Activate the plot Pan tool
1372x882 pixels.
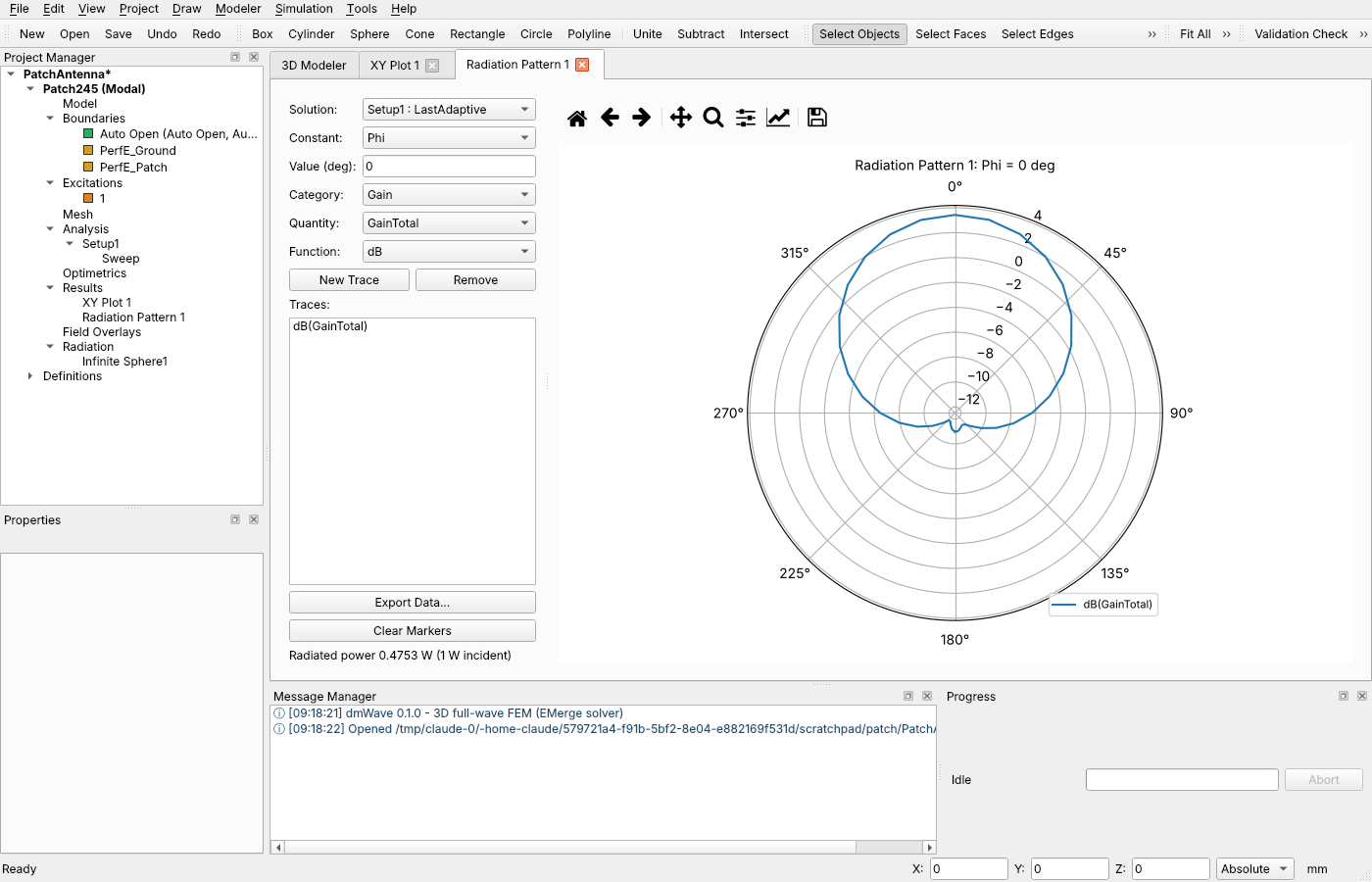click(681, 118)
